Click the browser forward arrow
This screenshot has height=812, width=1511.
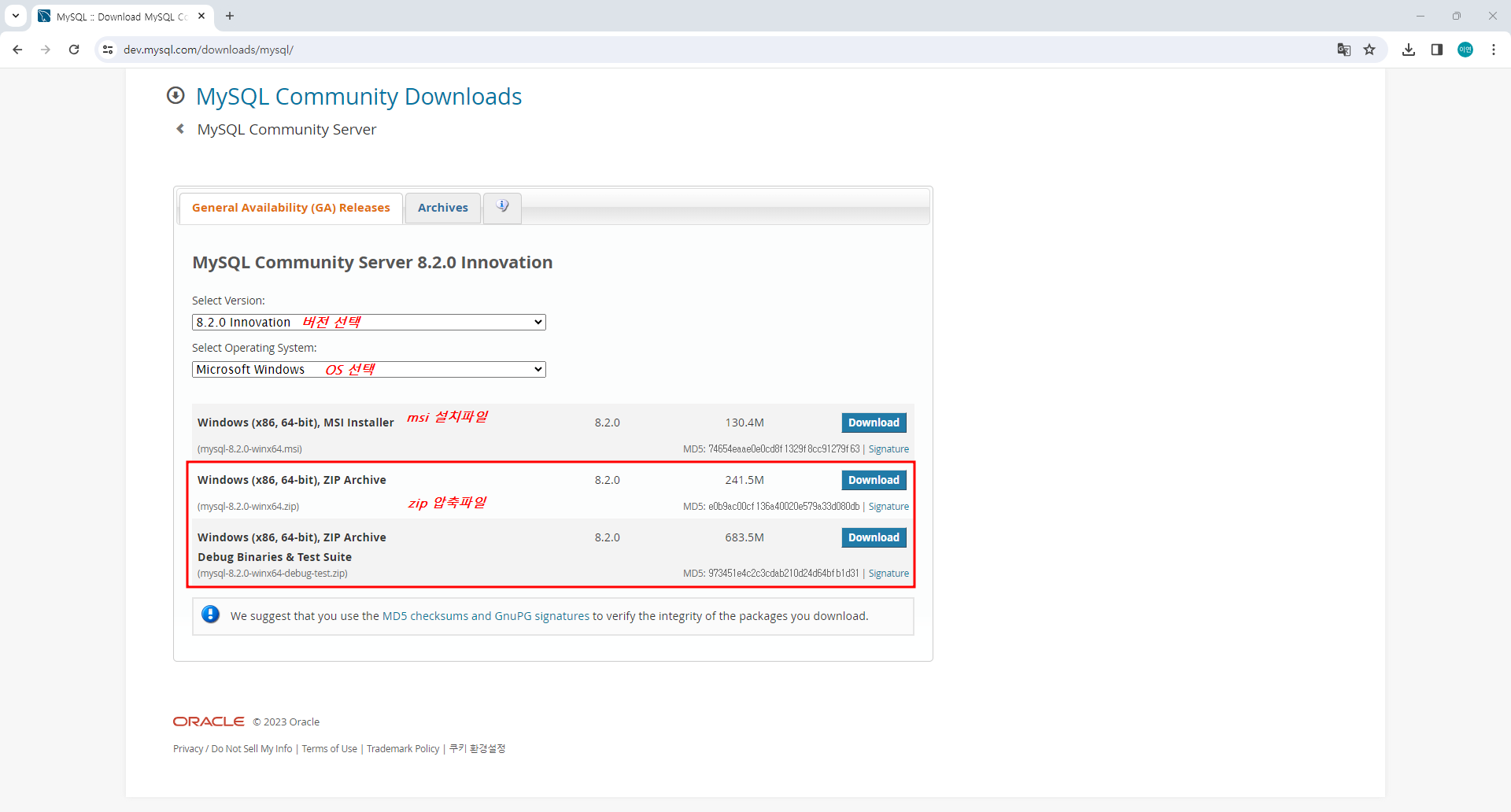46,50
